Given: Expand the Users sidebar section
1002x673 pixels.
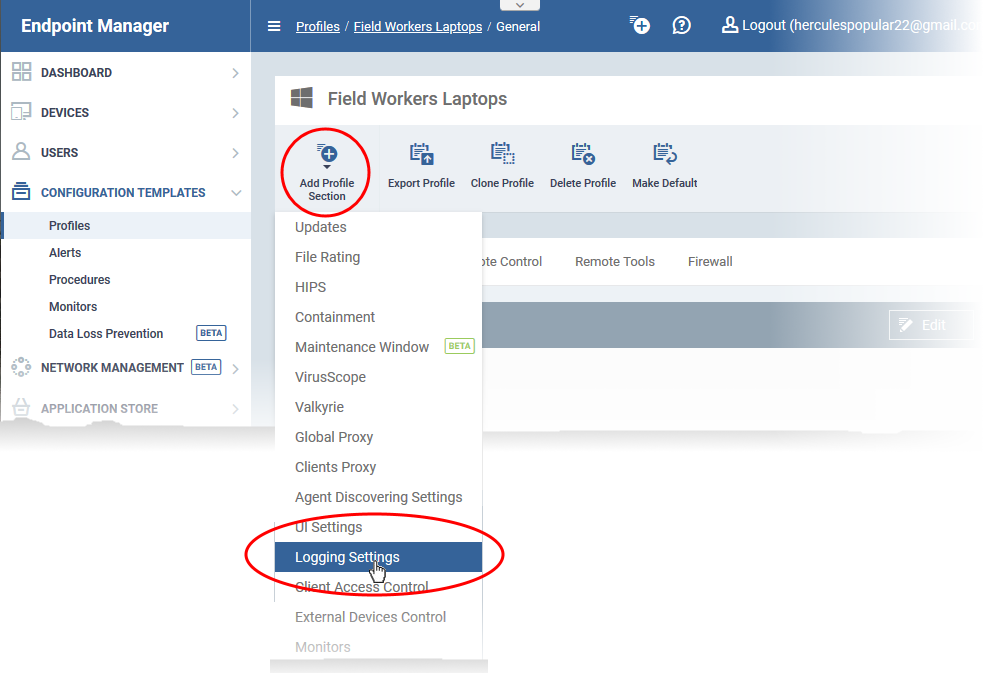Looking at the screenshot, I should (125, 153).
